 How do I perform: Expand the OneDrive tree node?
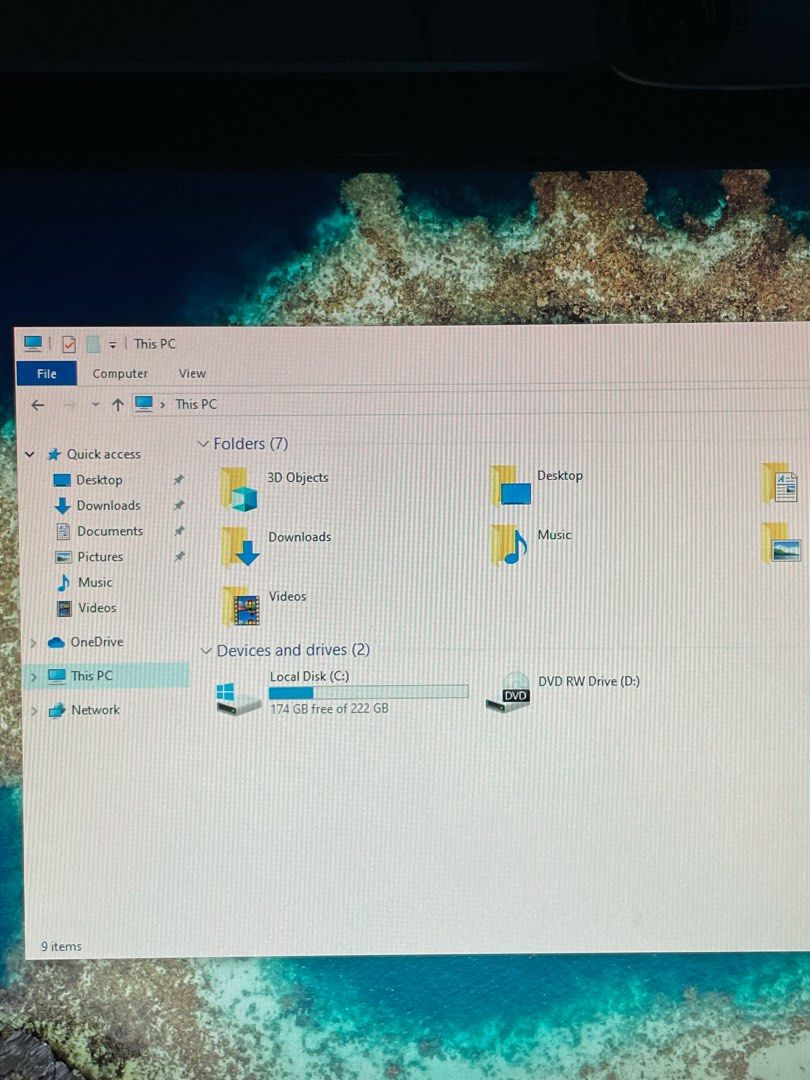coord(33,642)
